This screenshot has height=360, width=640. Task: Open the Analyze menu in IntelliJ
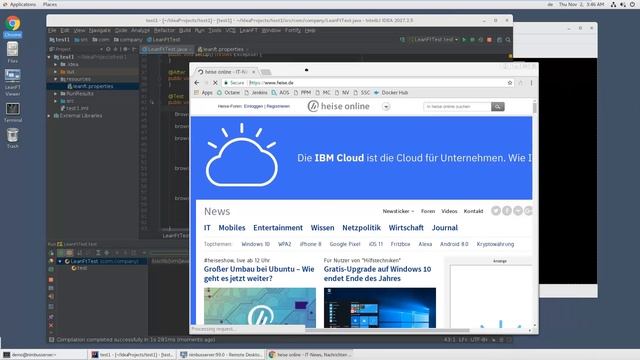point(140,31)
